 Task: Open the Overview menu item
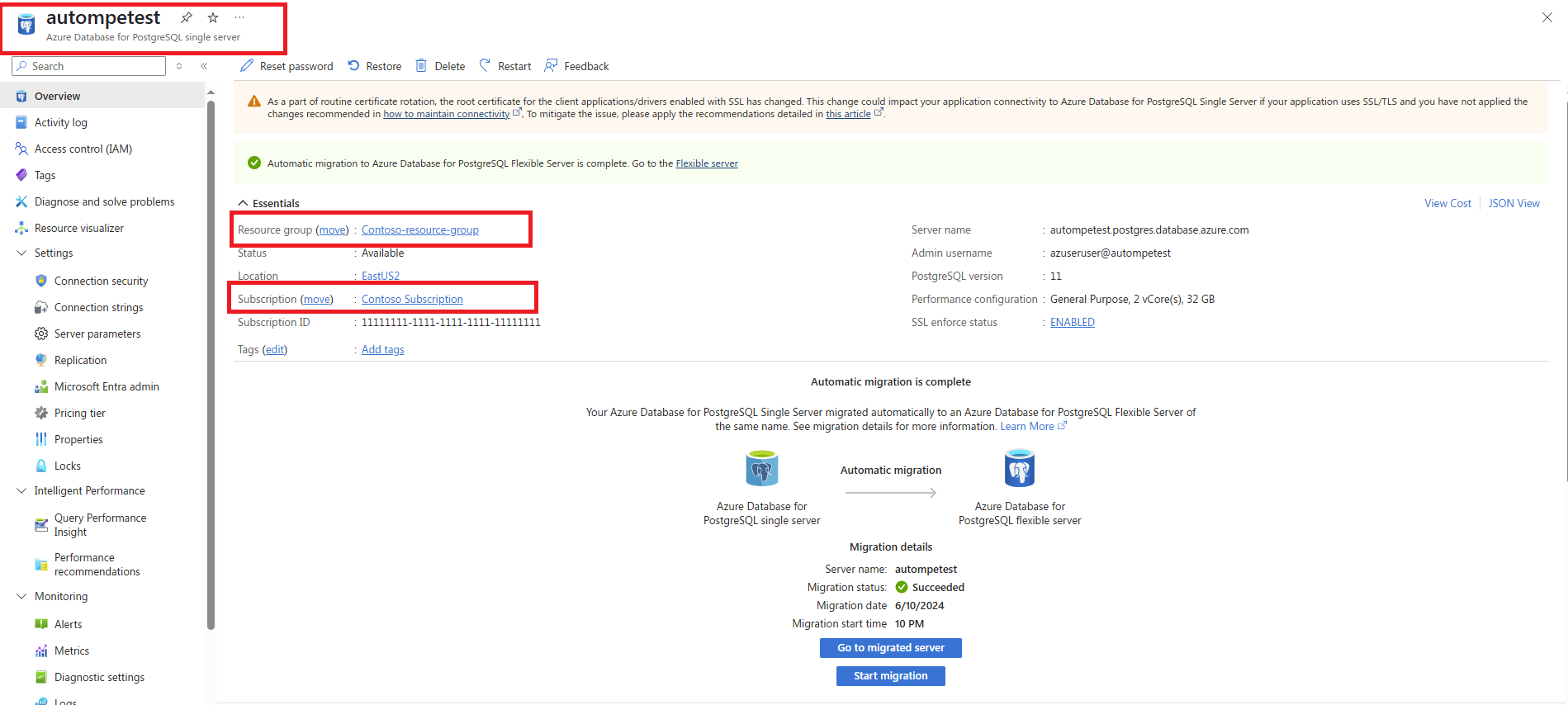pos(102,96)
